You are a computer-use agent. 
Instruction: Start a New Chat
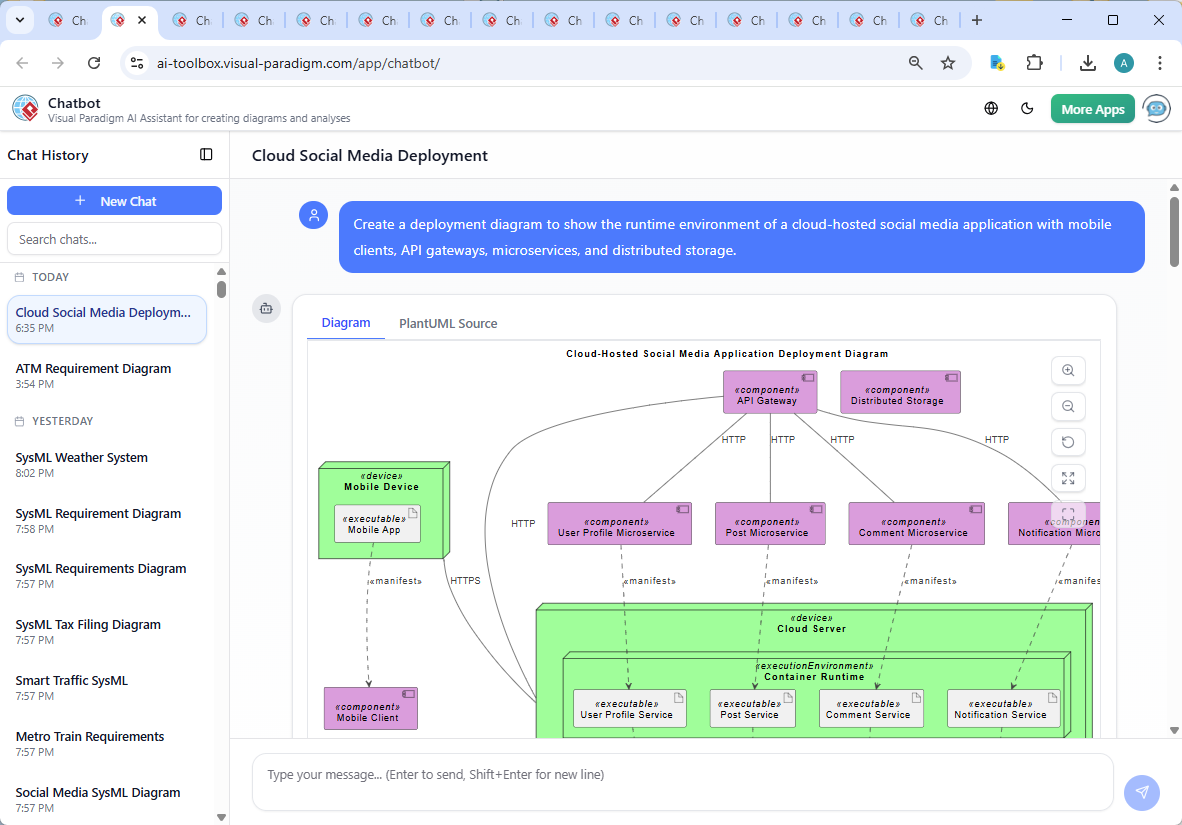114,201
